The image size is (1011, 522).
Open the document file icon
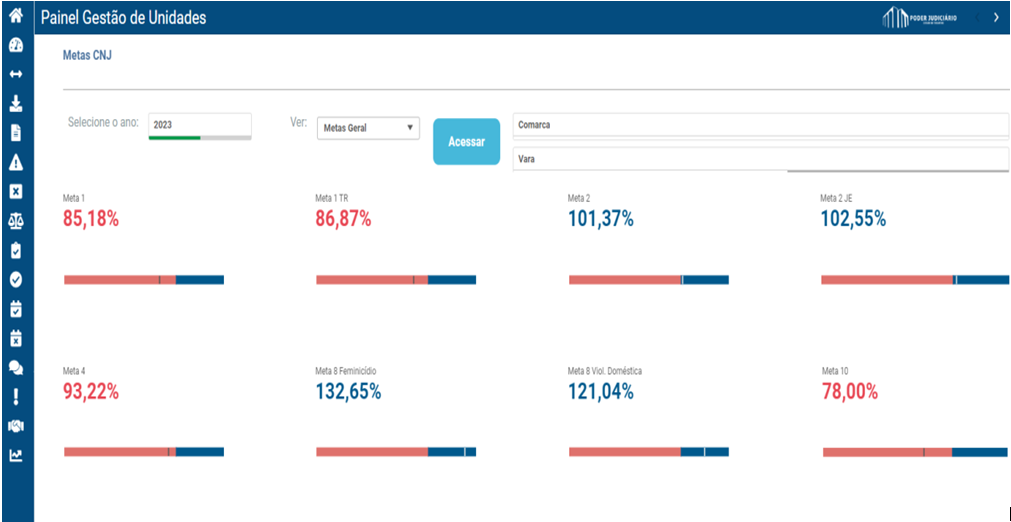(16, 132)
